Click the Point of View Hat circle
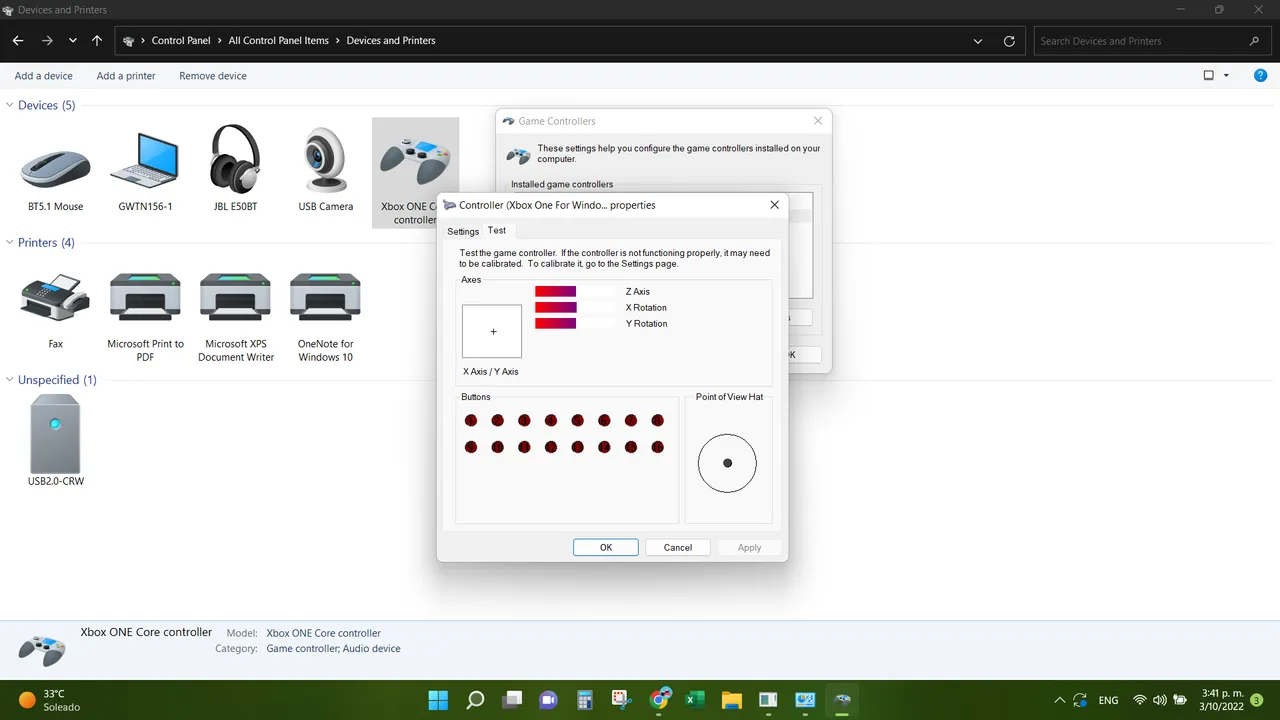1280x720 pixels. coord(727,463)
